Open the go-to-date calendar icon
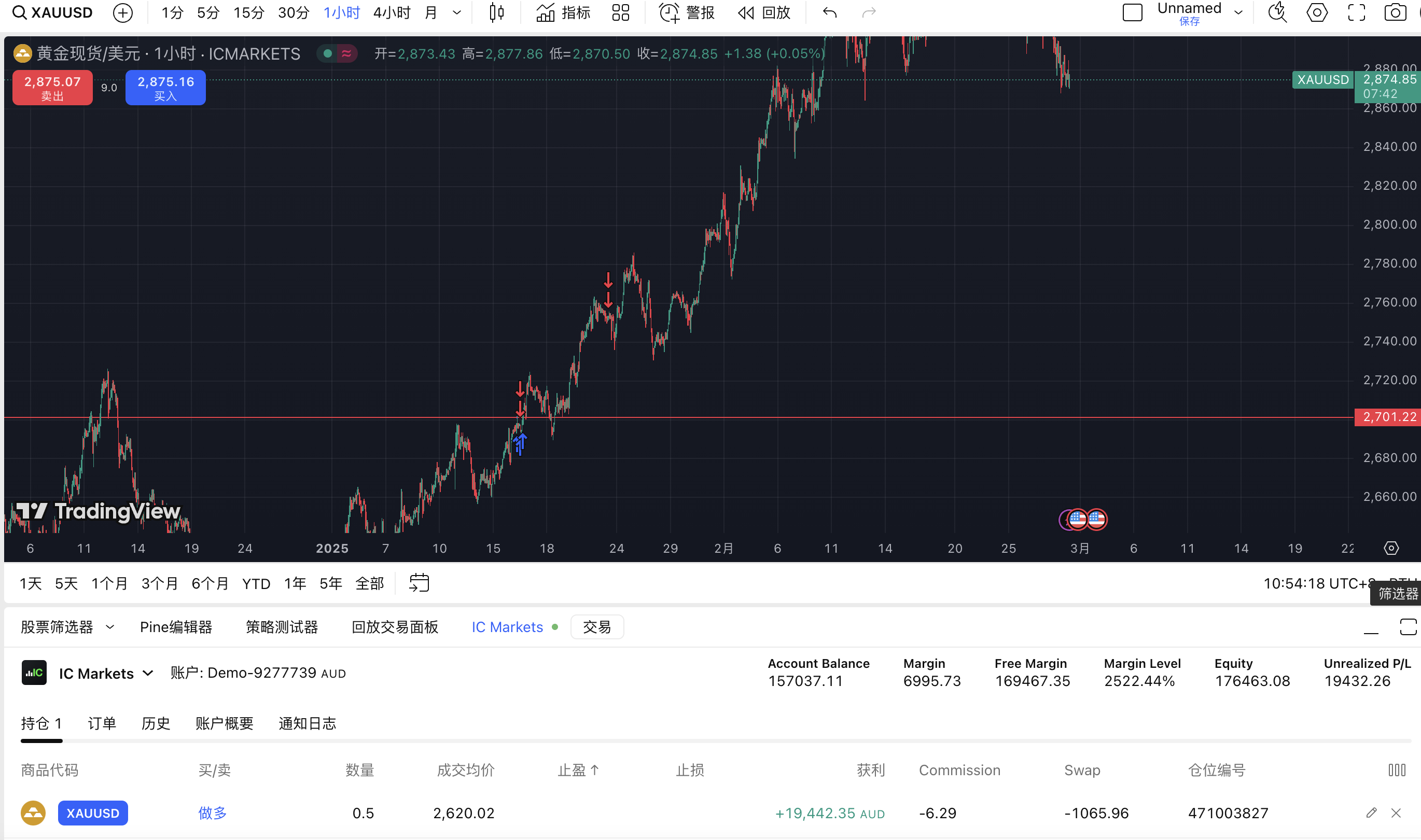 click(419, 582)
